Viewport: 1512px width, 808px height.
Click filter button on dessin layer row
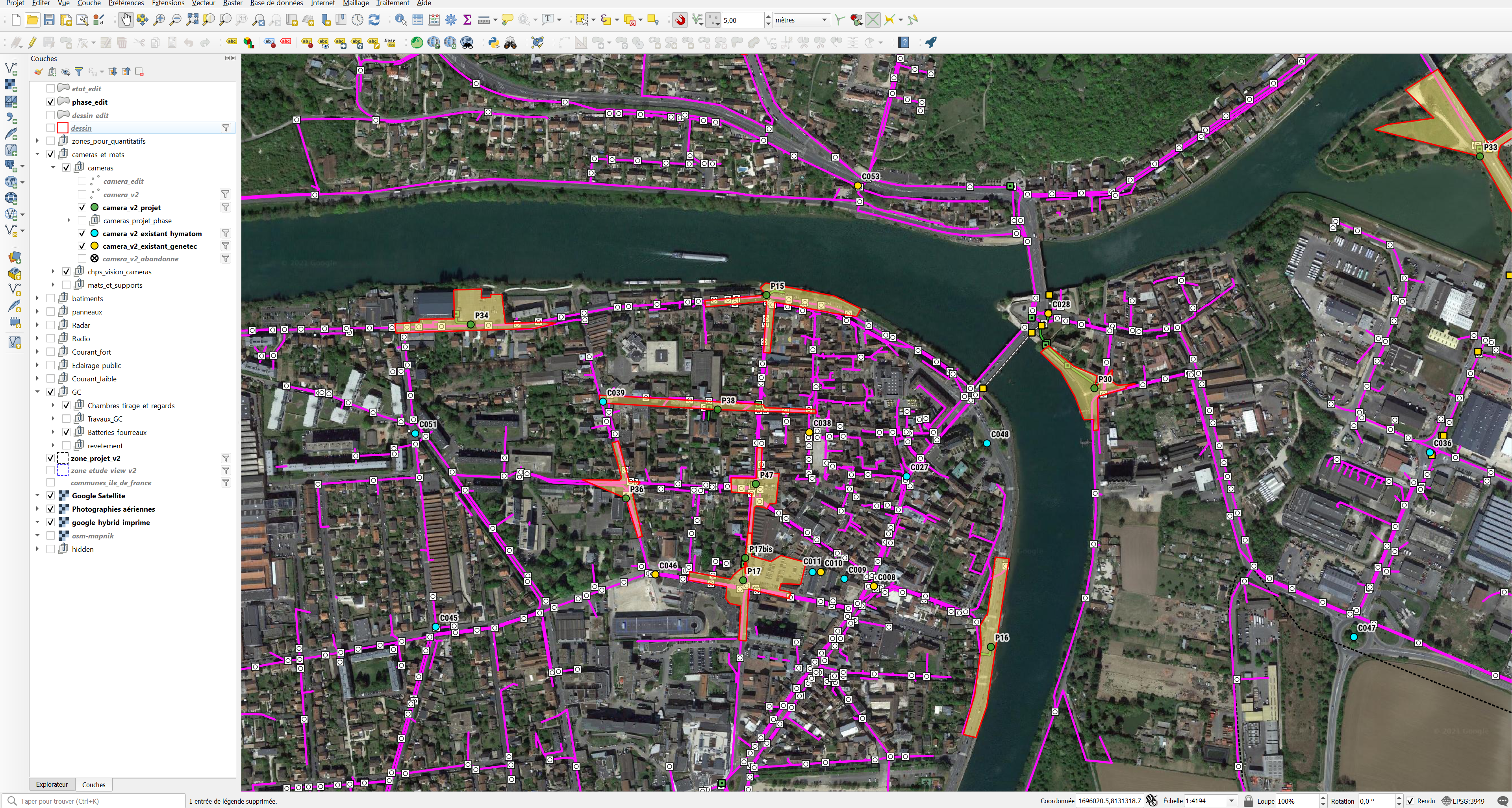[x=225, y=128]
